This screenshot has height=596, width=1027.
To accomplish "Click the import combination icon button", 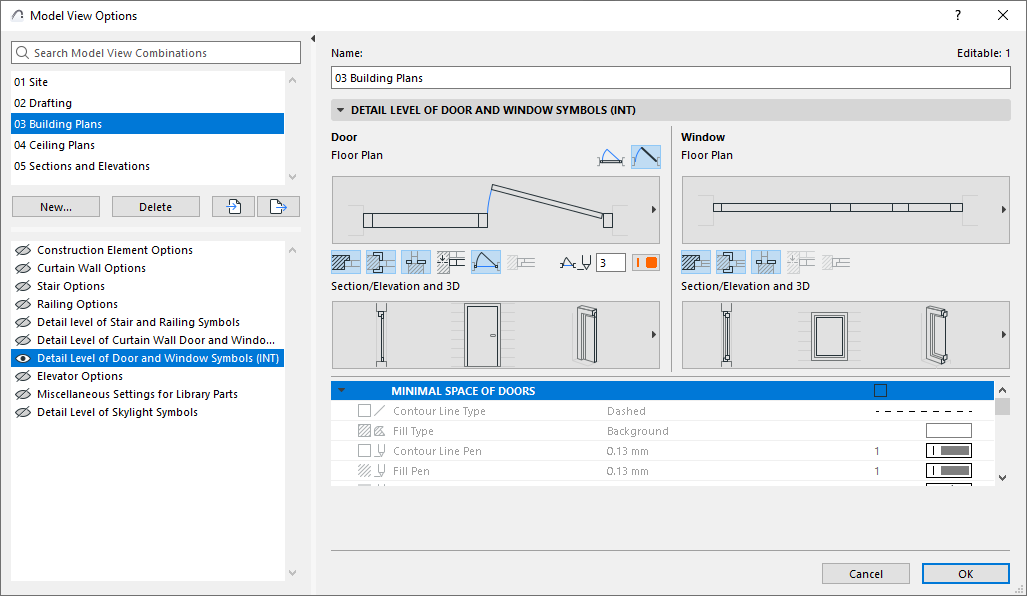I will pos(233,207).
